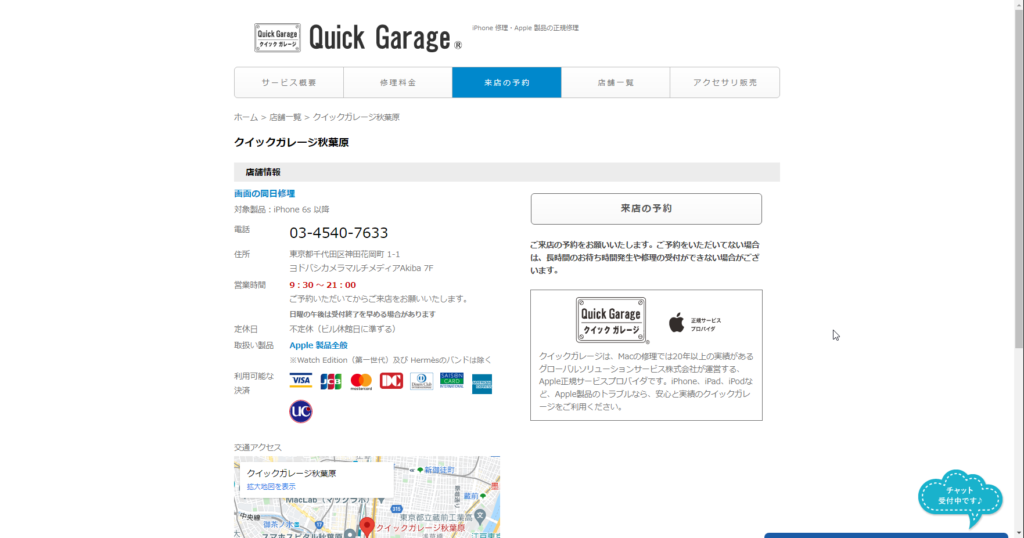Click the Mastercard icon
The width and height of the screenshot is (1024, 538).
(361, 381)
